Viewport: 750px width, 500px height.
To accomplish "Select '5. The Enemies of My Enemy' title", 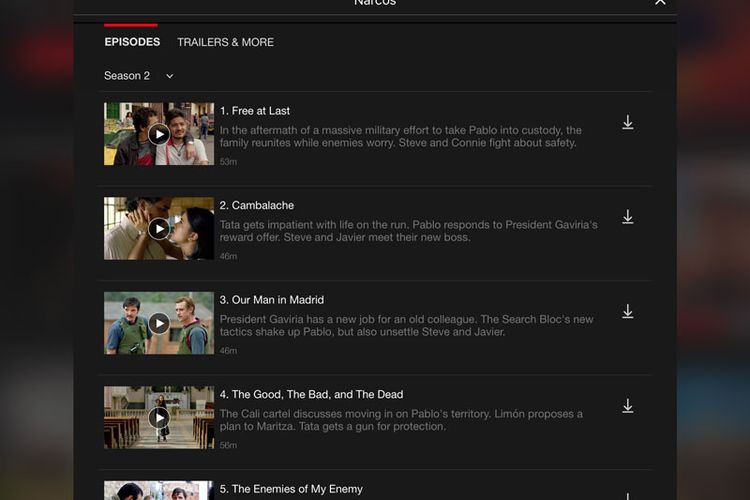I will 291,489.
